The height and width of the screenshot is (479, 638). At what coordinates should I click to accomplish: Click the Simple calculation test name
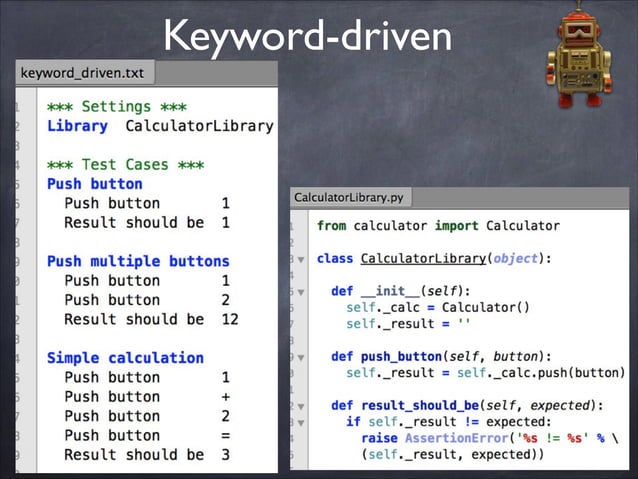click(125, 358)
